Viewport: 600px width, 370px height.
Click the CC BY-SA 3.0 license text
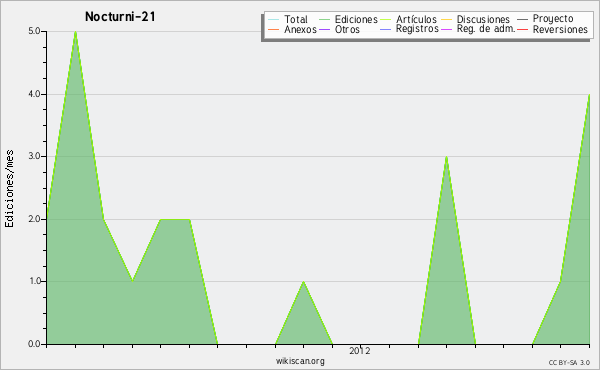point(569,362)
